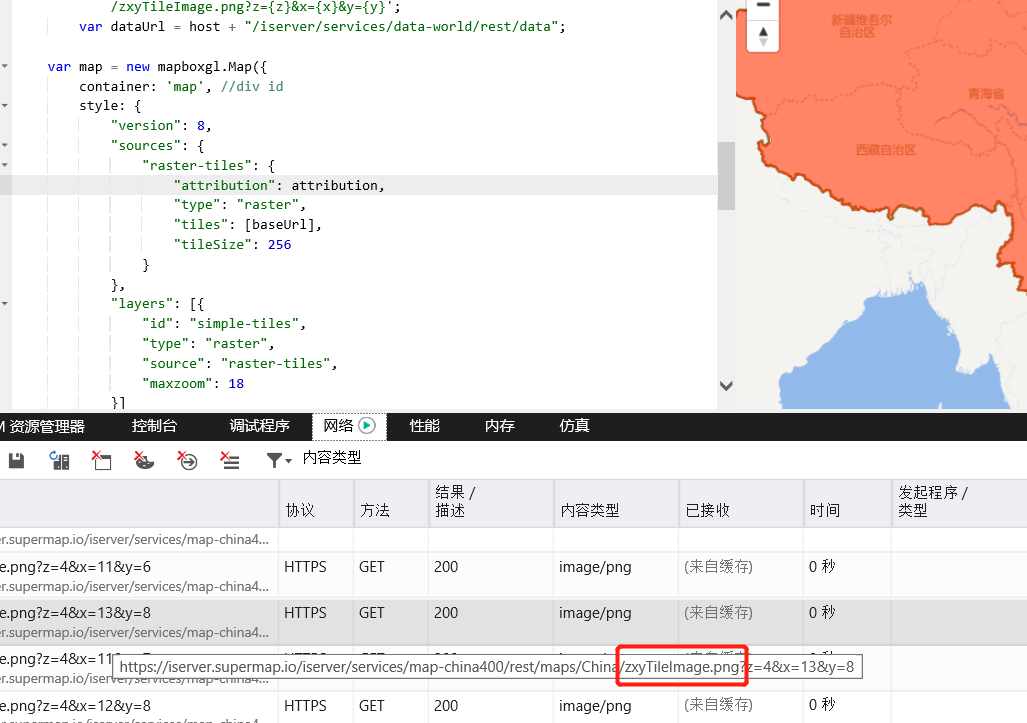
Task: Click the clear browser cache icon
Action: coord(102,460)
